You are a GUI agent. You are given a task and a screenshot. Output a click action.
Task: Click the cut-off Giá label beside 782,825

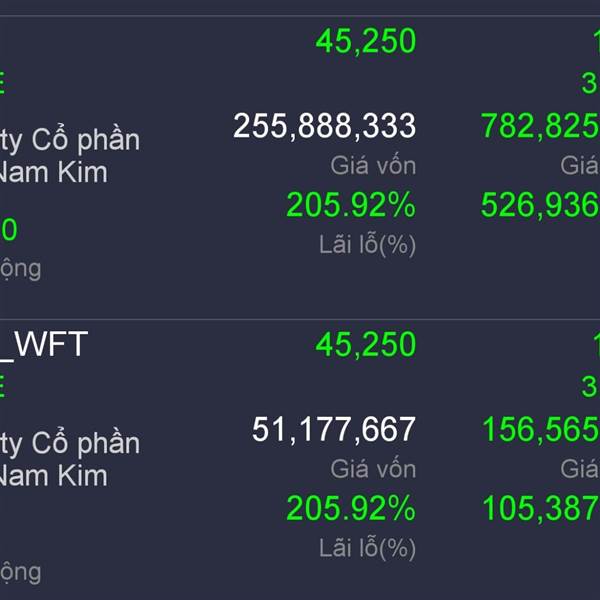[580, 166]
